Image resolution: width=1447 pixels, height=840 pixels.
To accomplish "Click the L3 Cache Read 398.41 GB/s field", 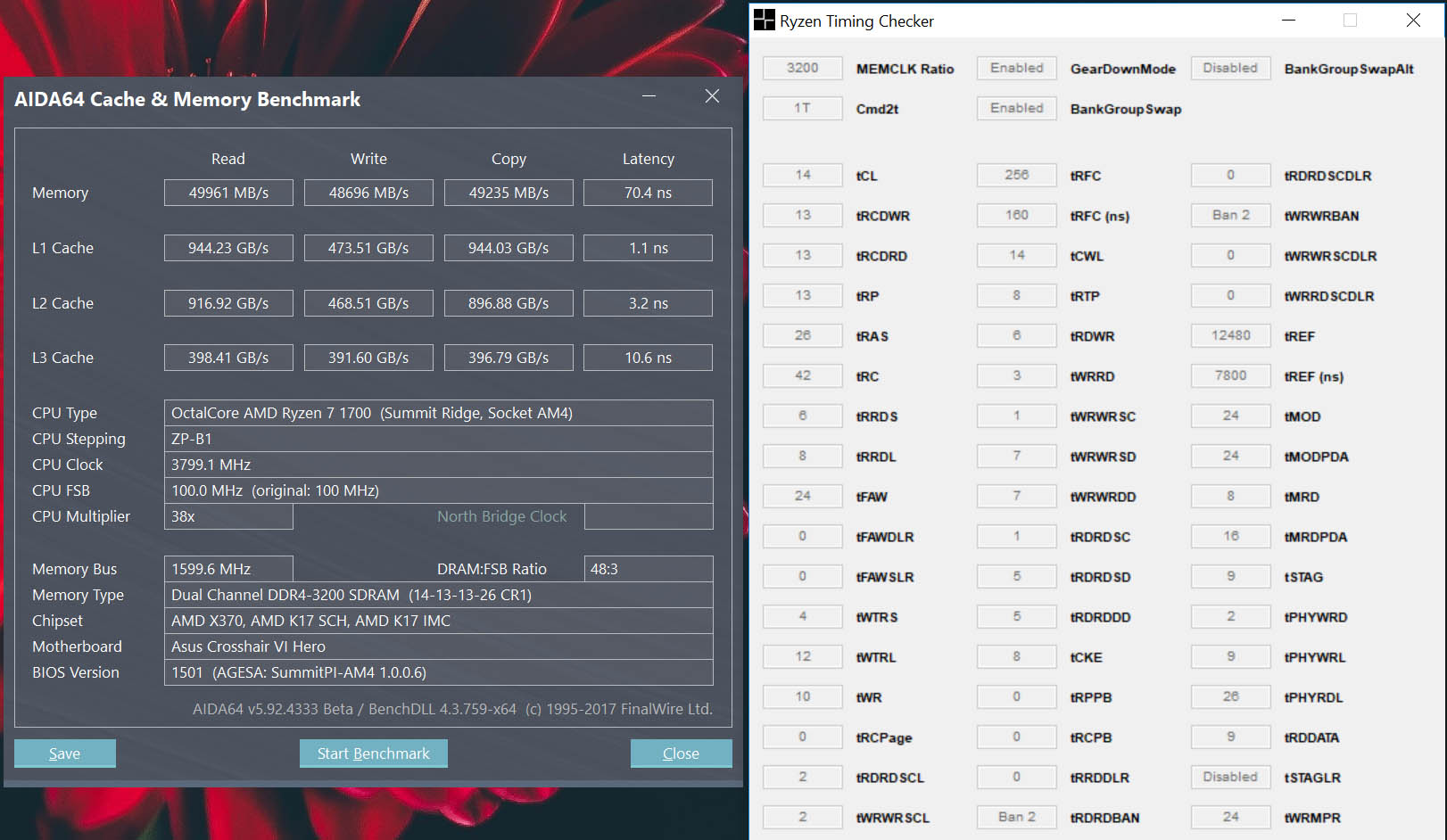I will click(228, 358).
